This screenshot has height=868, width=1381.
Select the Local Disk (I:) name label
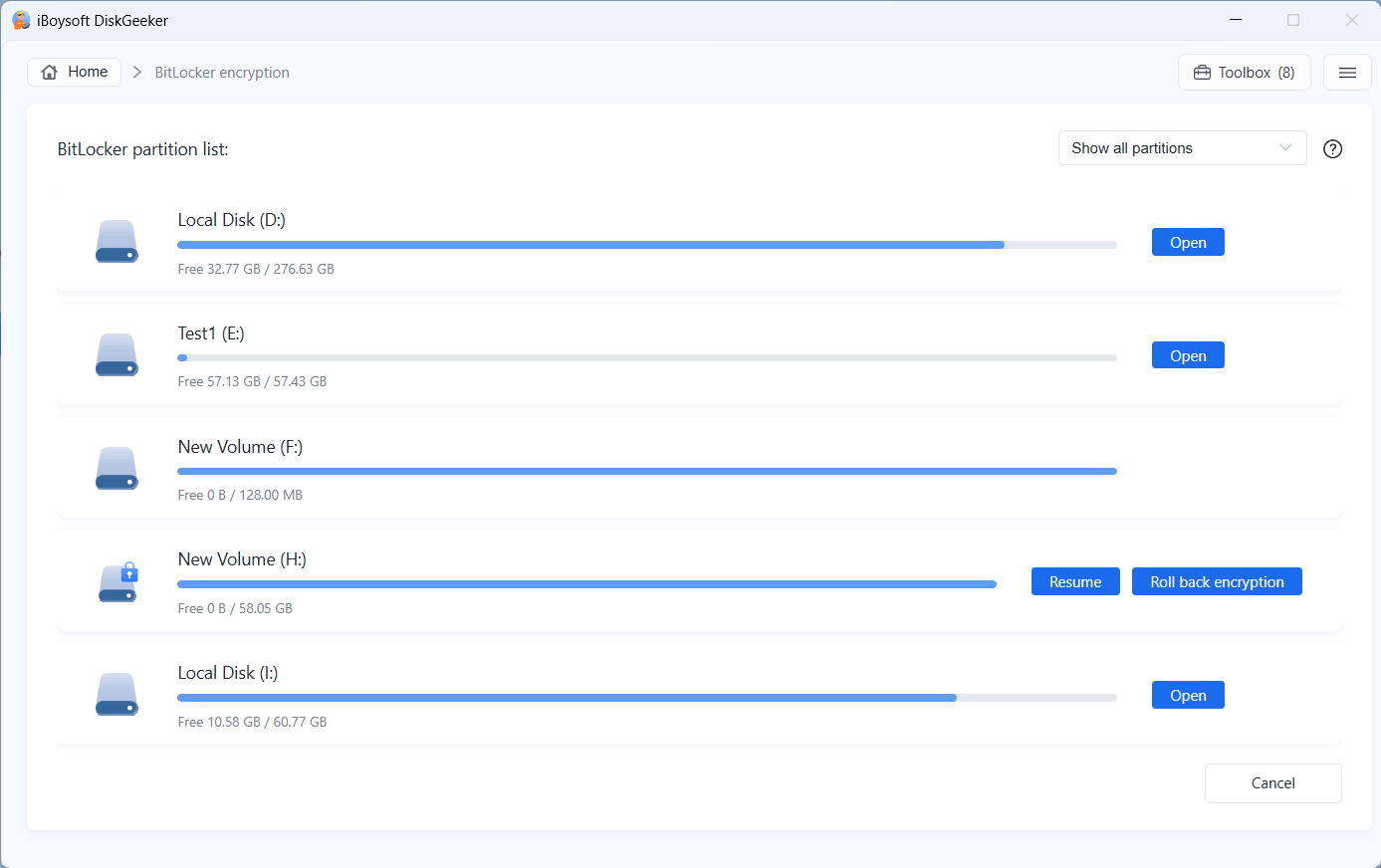tap(228, 673)
